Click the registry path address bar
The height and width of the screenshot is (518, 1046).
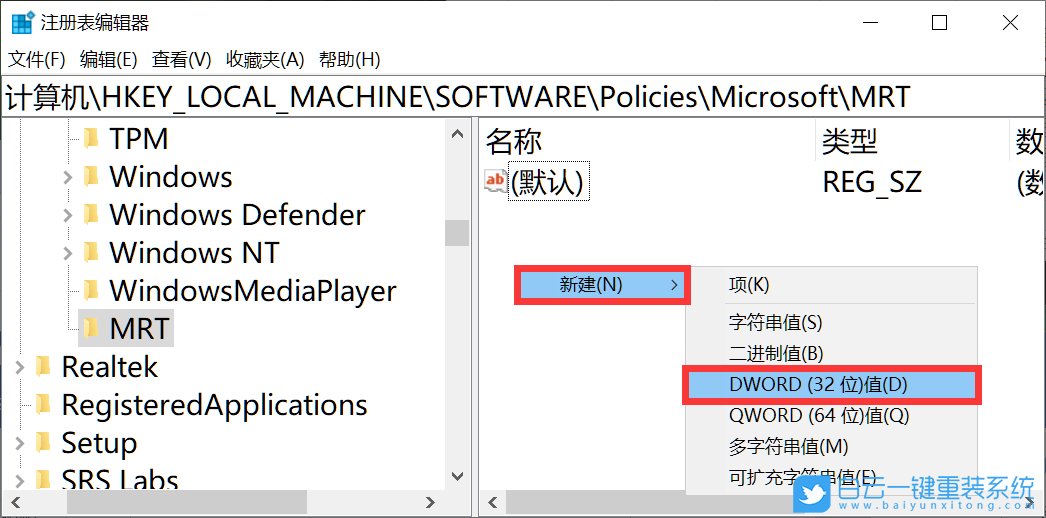point(523,97)
